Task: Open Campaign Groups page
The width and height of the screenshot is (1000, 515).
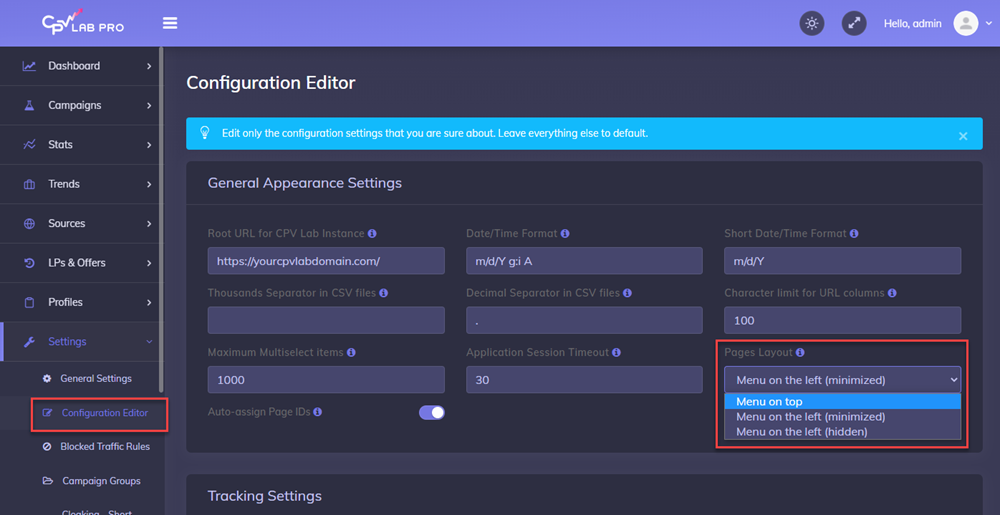Action: pyautogui.click(x=101, y=481)
